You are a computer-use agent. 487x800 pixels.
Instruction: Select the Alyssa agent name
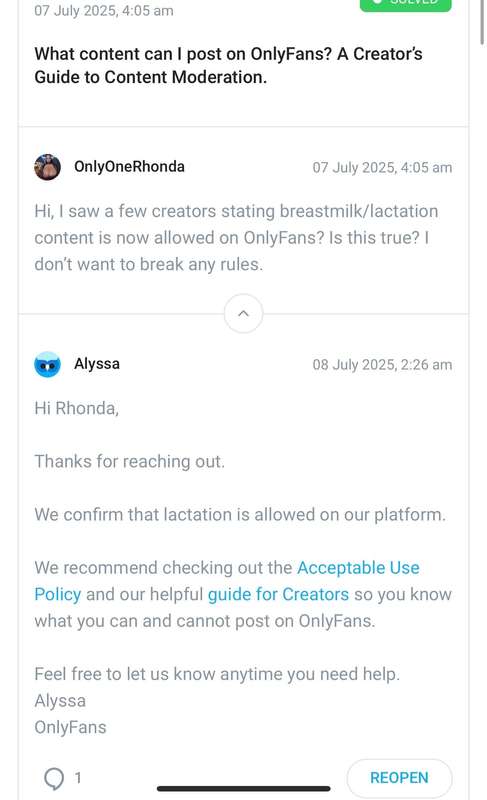point(97,364)
